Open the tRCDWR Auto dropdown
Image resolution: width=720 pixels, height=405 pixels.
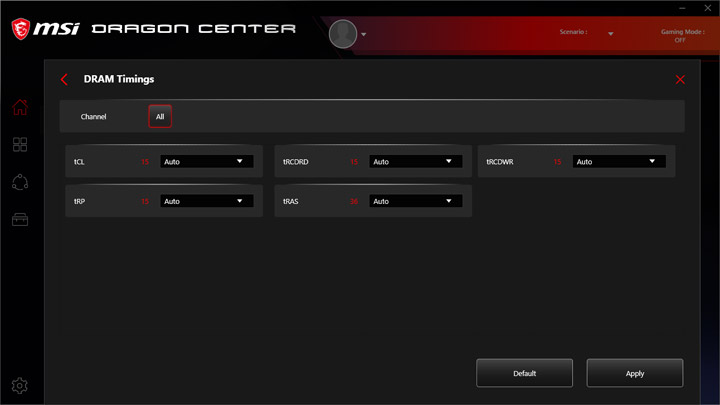(619, 161)
